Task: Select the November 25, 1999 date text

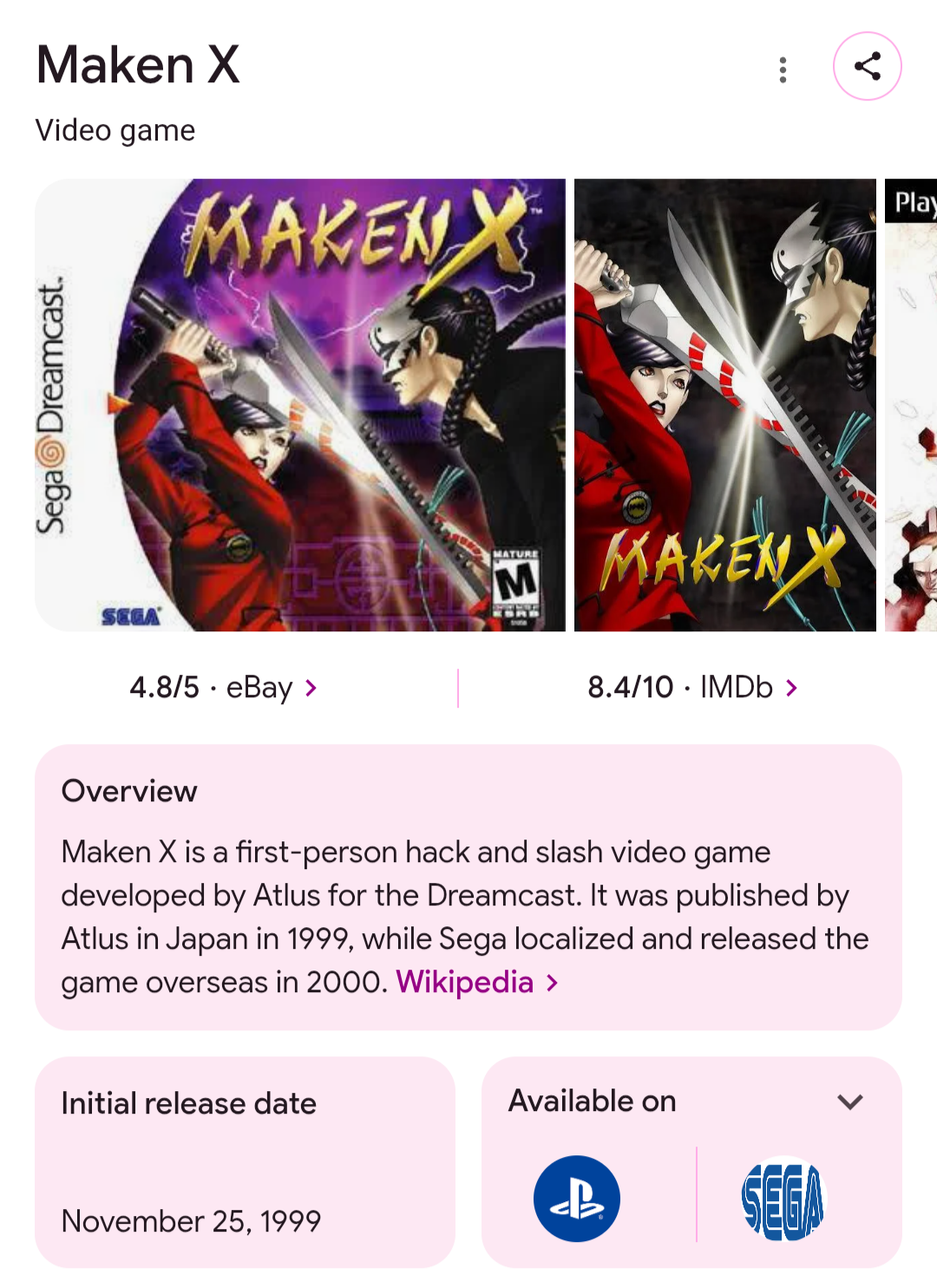Action: click(x=191, y=1220)
